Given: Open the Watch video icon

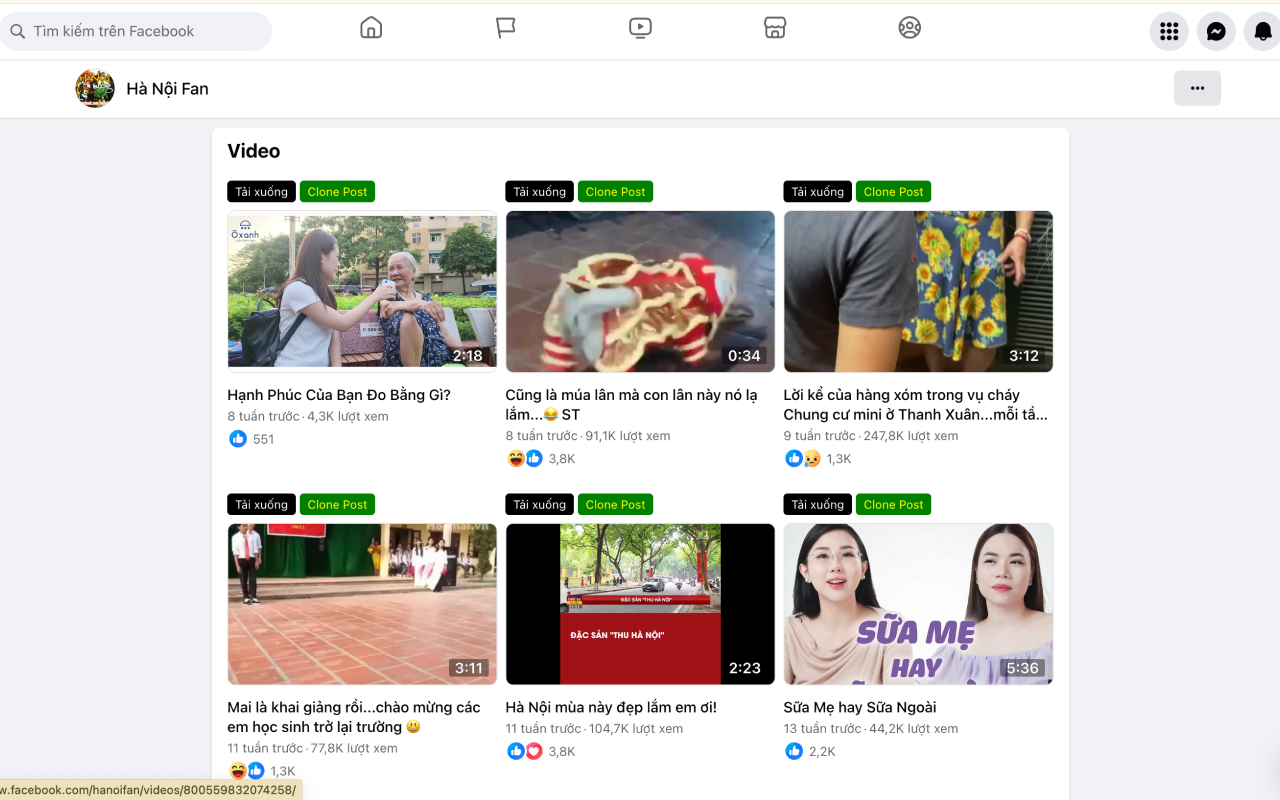Looking at the screenshot, I should pos(641,28).
